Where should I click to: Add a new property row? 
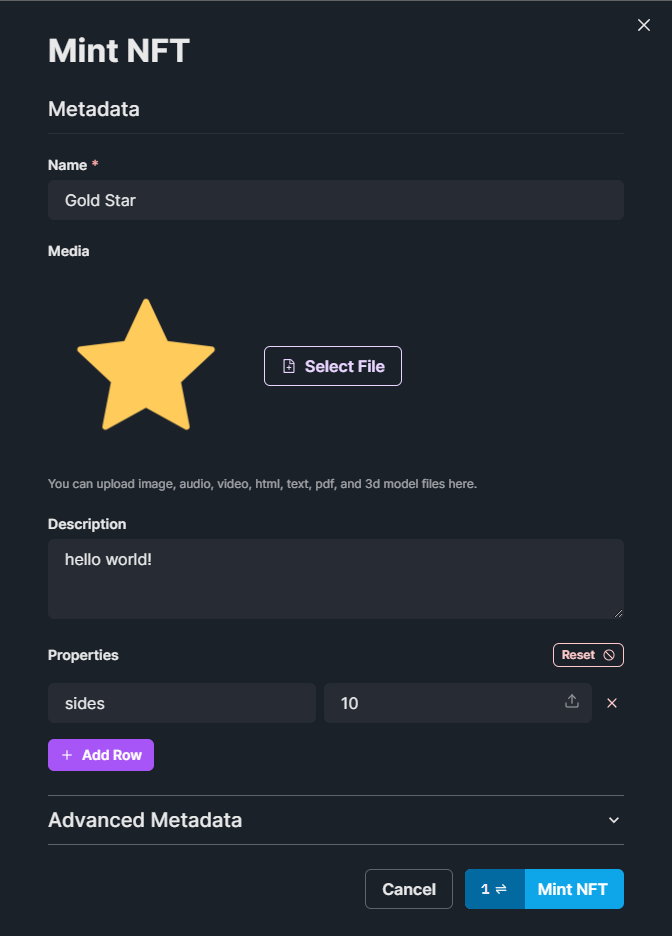pos(100,755)
